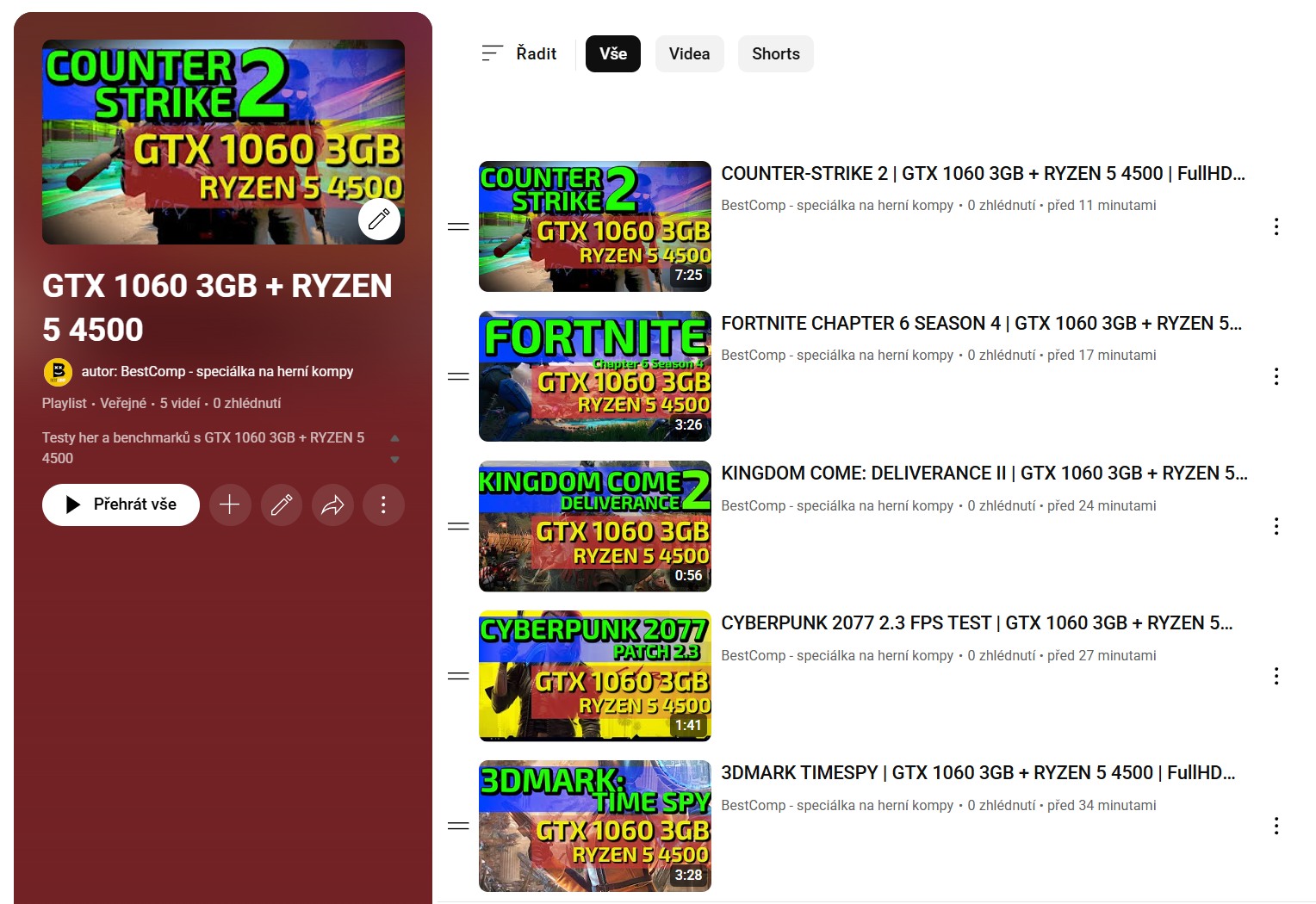This screenshot has height=904, width=1316.
Task: Open the Řadit sort menu
Action: click(519, 53)
